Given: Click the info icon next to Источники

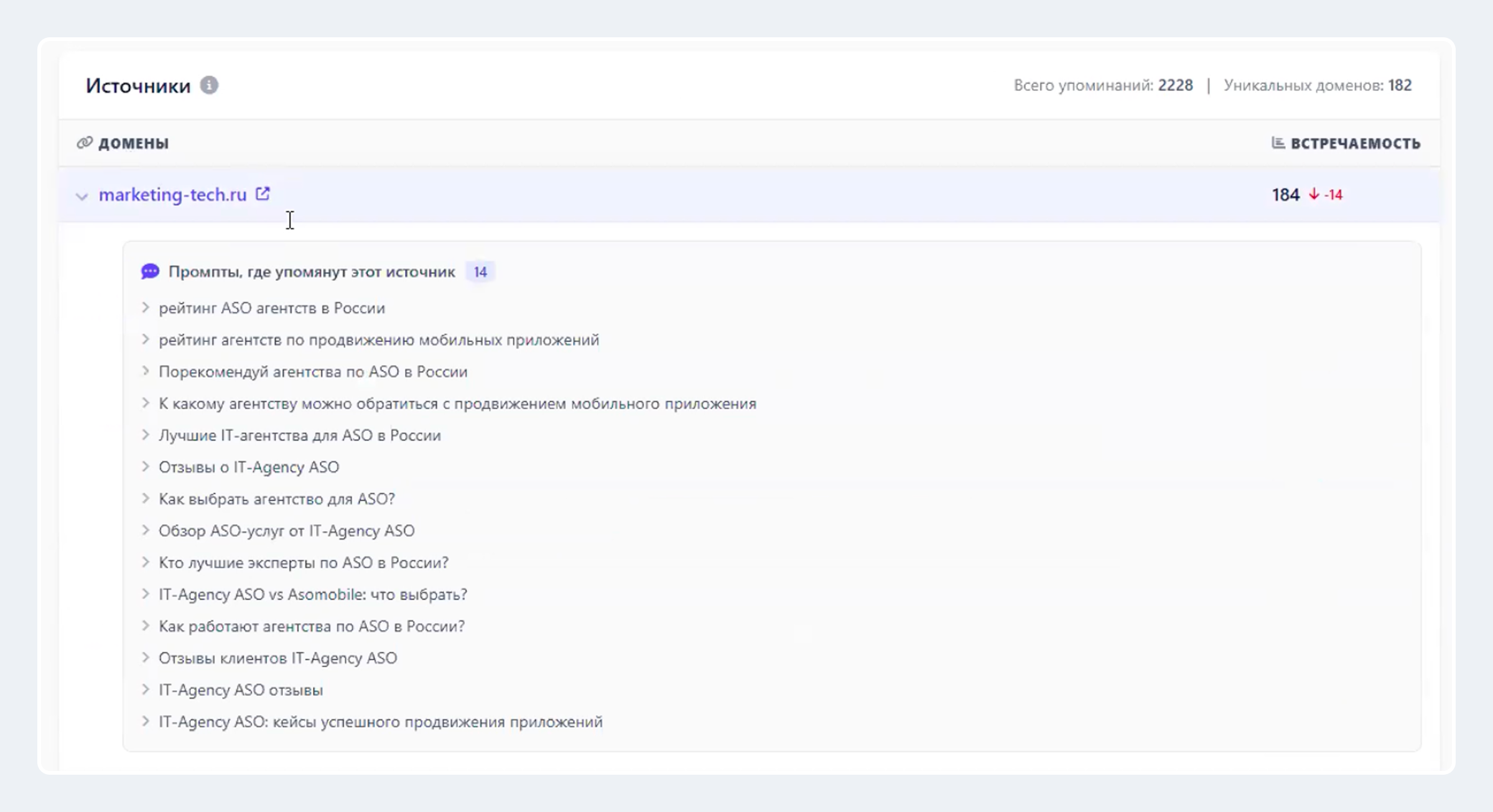Looking at the screenshot, I should pyautogui.click(x=209, y=85).
